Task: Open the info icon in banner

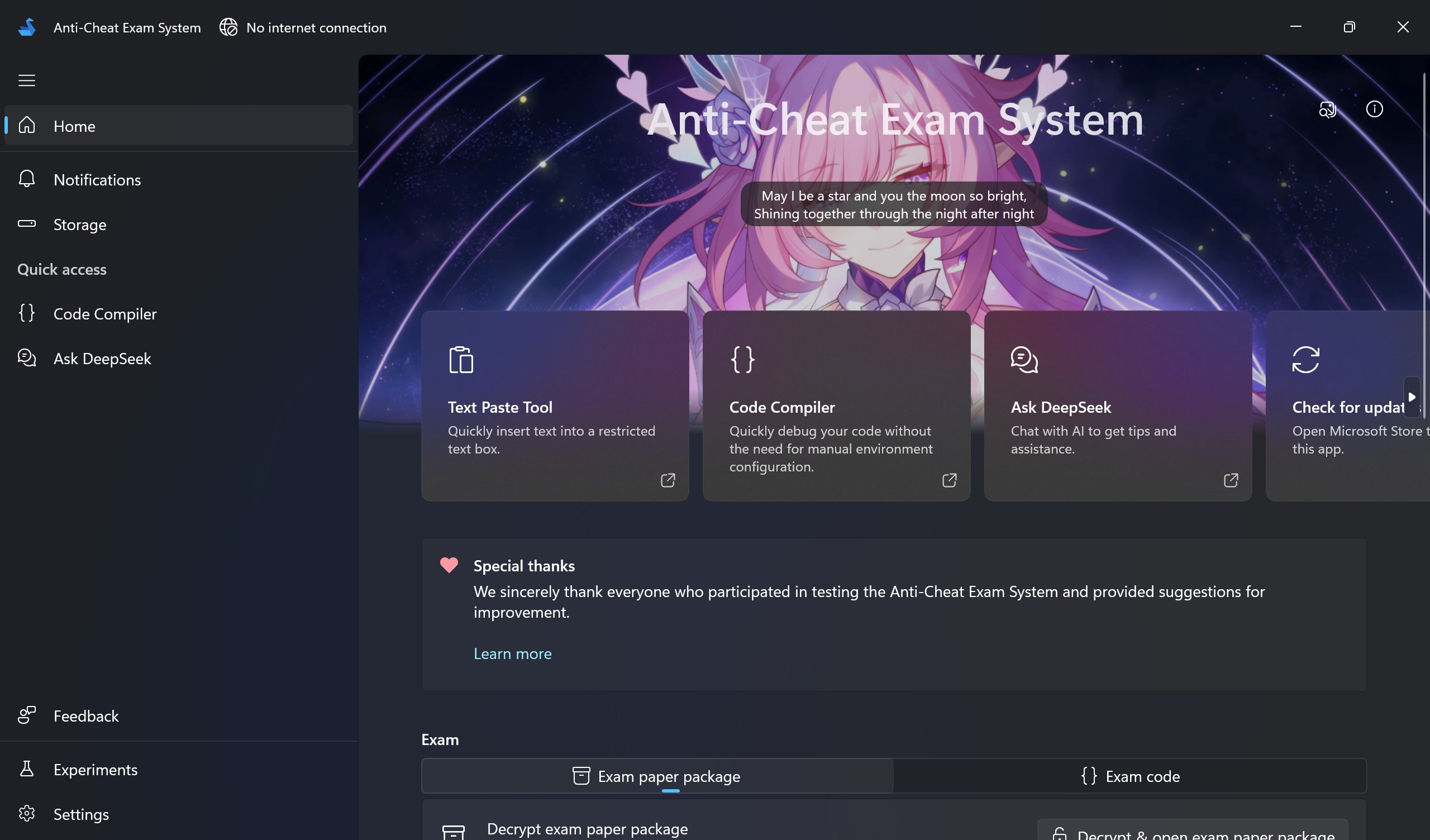Action: pos(1374,109)
